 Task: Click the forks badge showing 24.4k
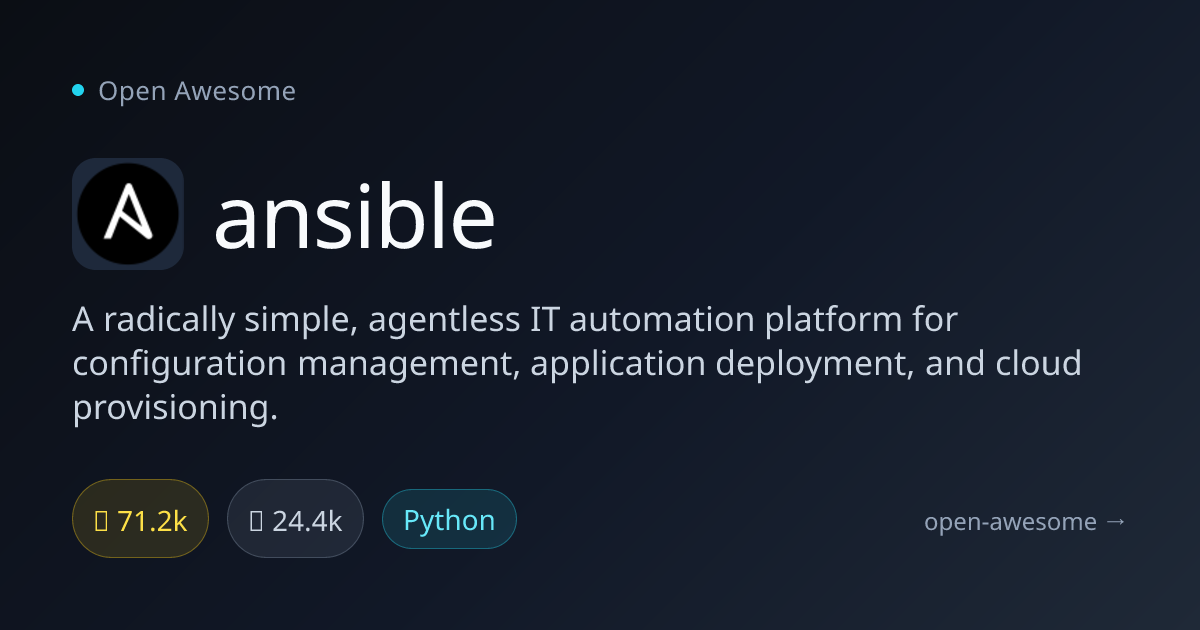coord(295,519)
